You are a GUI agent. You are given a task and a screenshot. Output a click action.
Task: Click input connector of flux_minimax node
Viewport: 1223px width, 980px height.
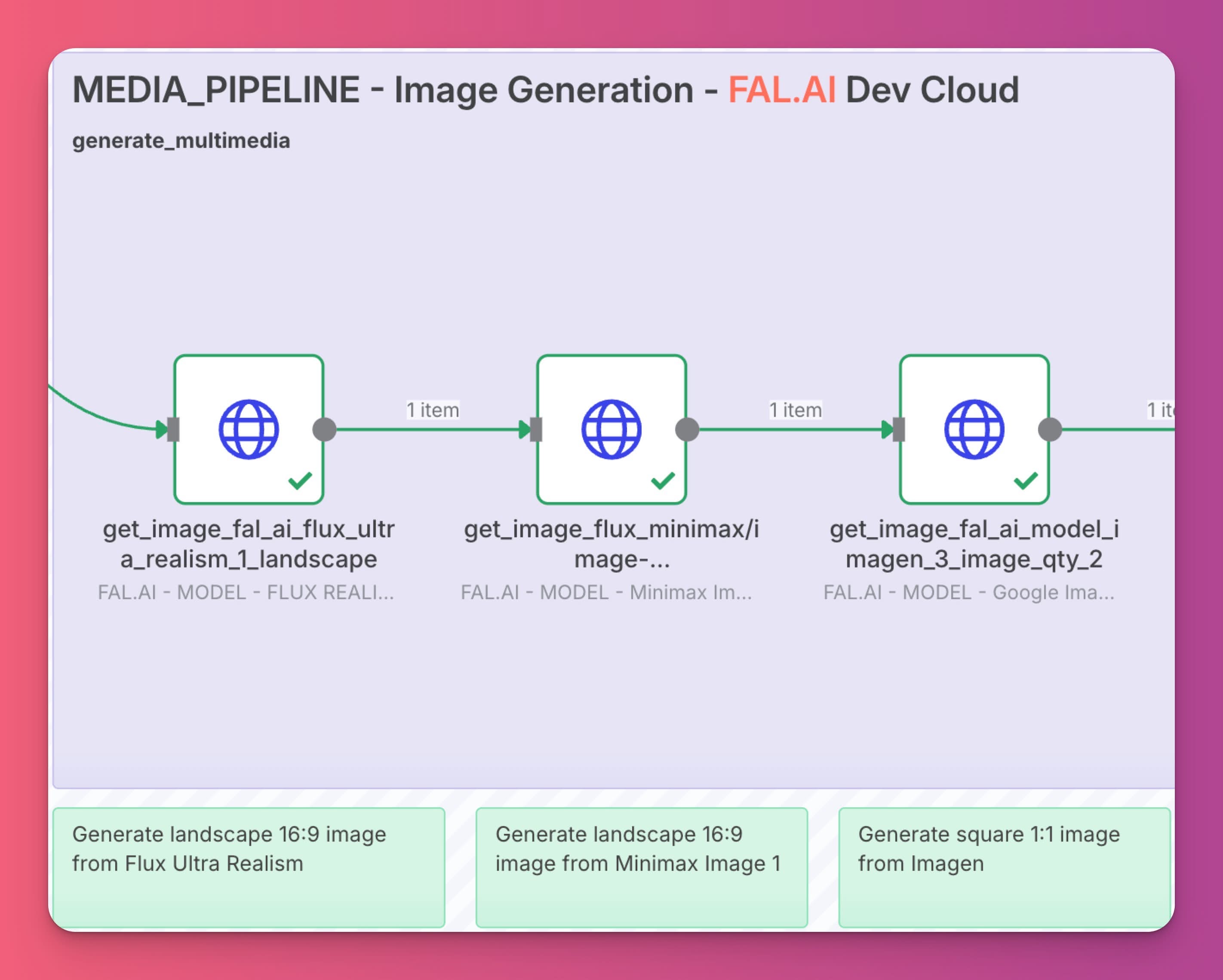point(536,429)
